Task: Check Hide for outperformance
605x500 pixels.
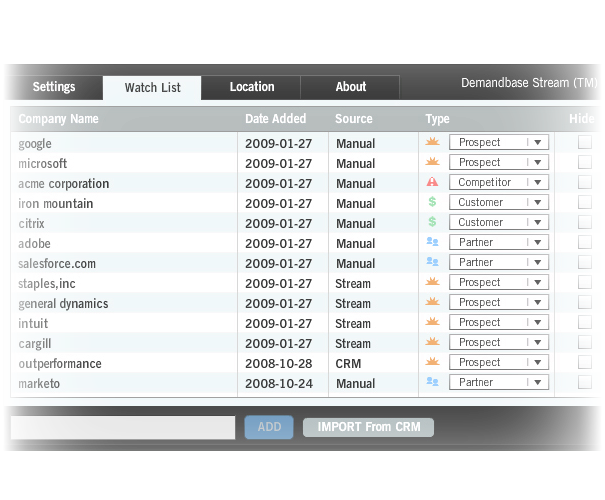Action: coord(585,362)
